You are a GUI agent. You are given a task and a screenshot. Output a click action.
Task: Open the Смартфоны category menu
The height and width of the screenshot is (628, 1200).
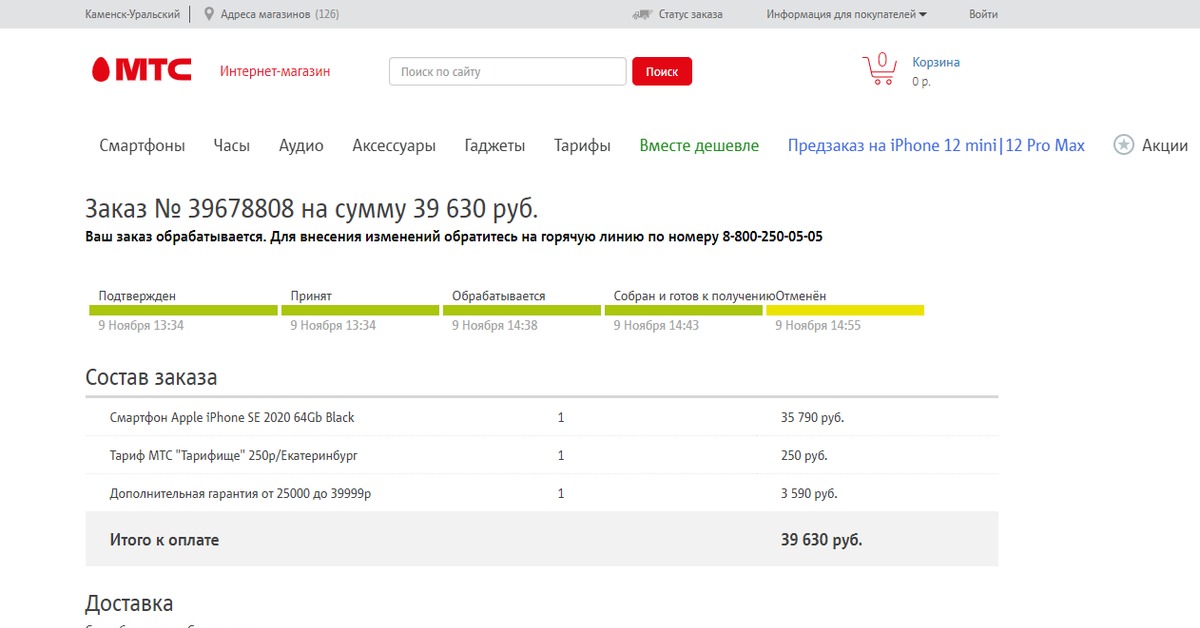(142, 146)
